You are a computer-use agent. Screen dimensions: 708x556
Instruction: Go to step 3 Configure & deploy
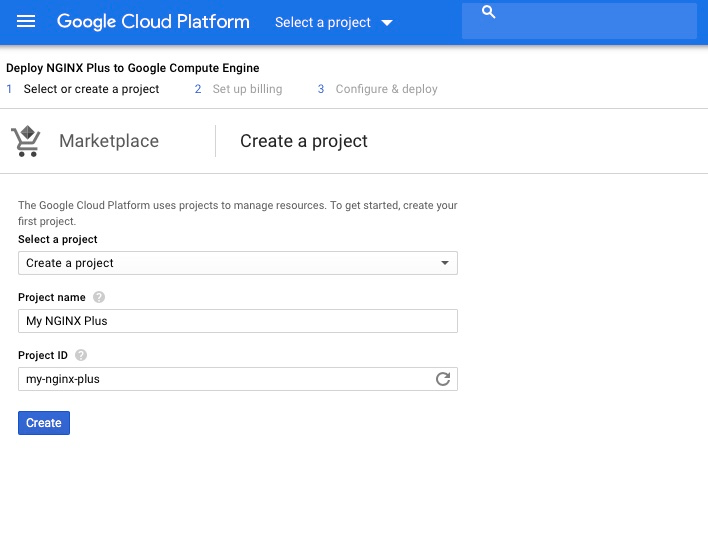tap(377, 89)
